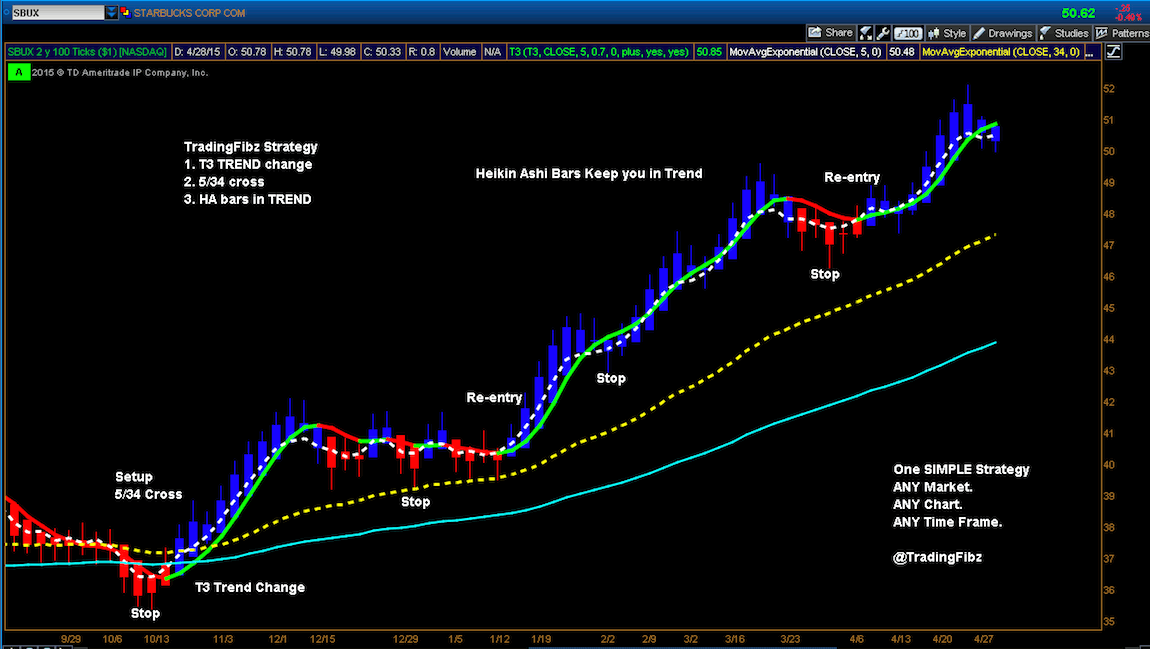The height and width of the screenshot is (649, 1150).
Task: Open the Style menu
Action: click(x=947, y=33)
